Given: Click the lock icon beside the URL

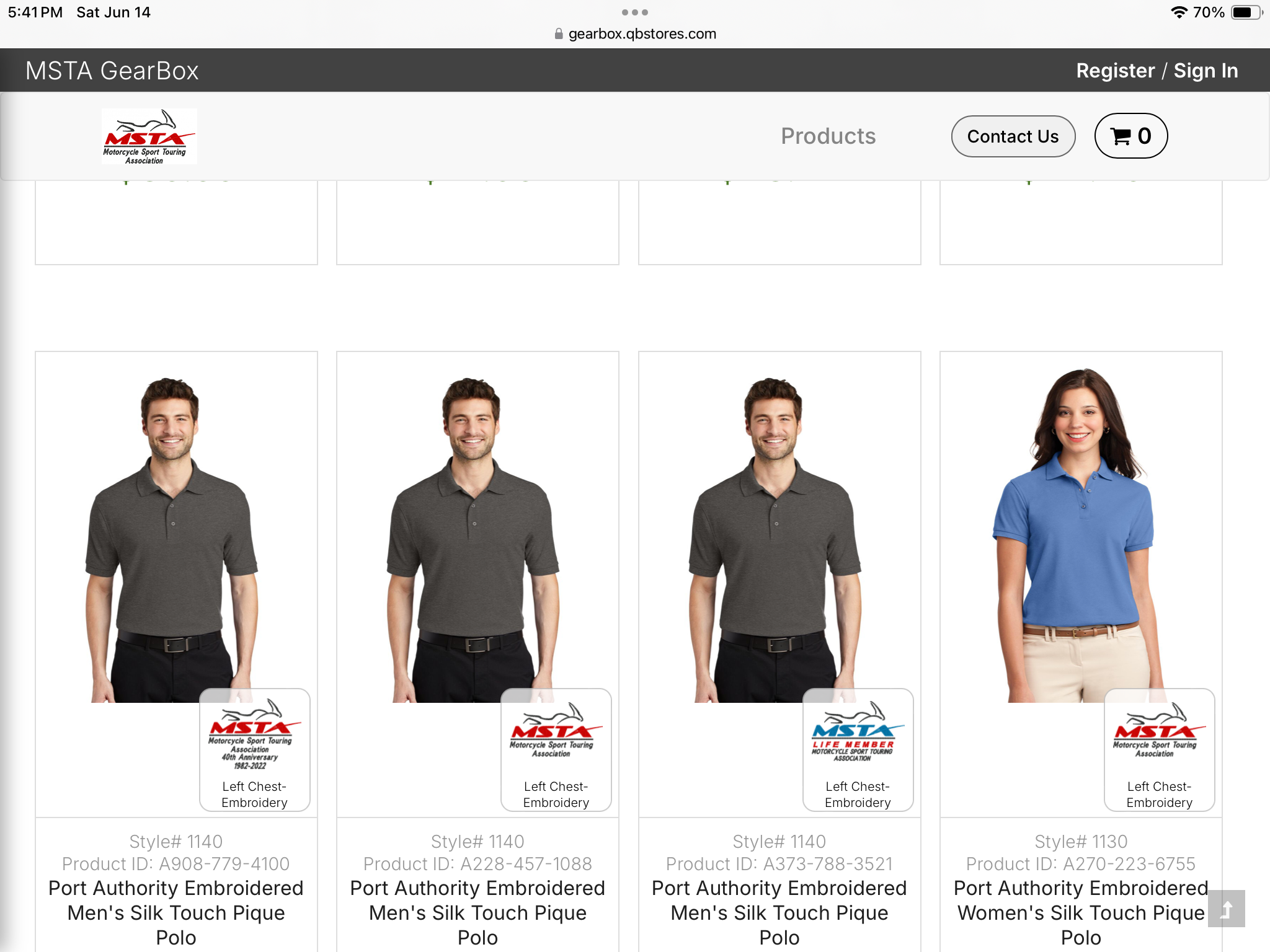Looking at the screenshot, I should pyautogui.click(x=559, y=34).
